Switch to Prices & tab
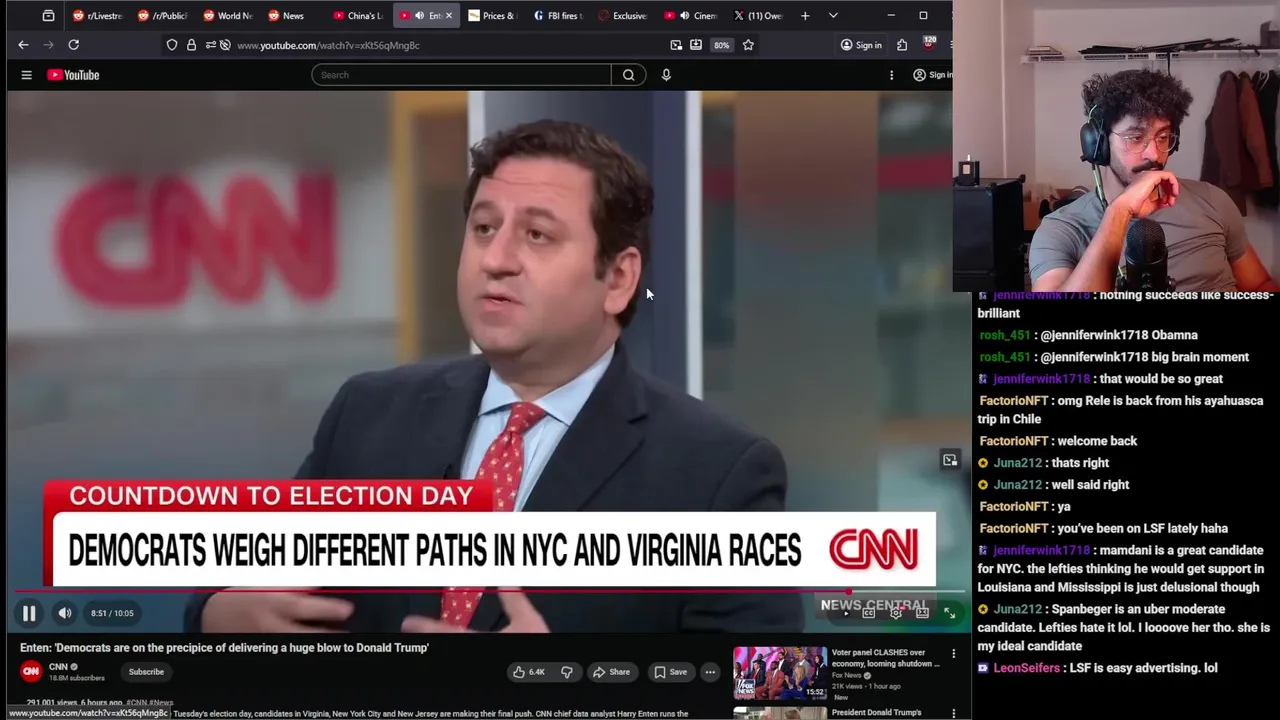The image size is (1280, 720). [491, 16]
